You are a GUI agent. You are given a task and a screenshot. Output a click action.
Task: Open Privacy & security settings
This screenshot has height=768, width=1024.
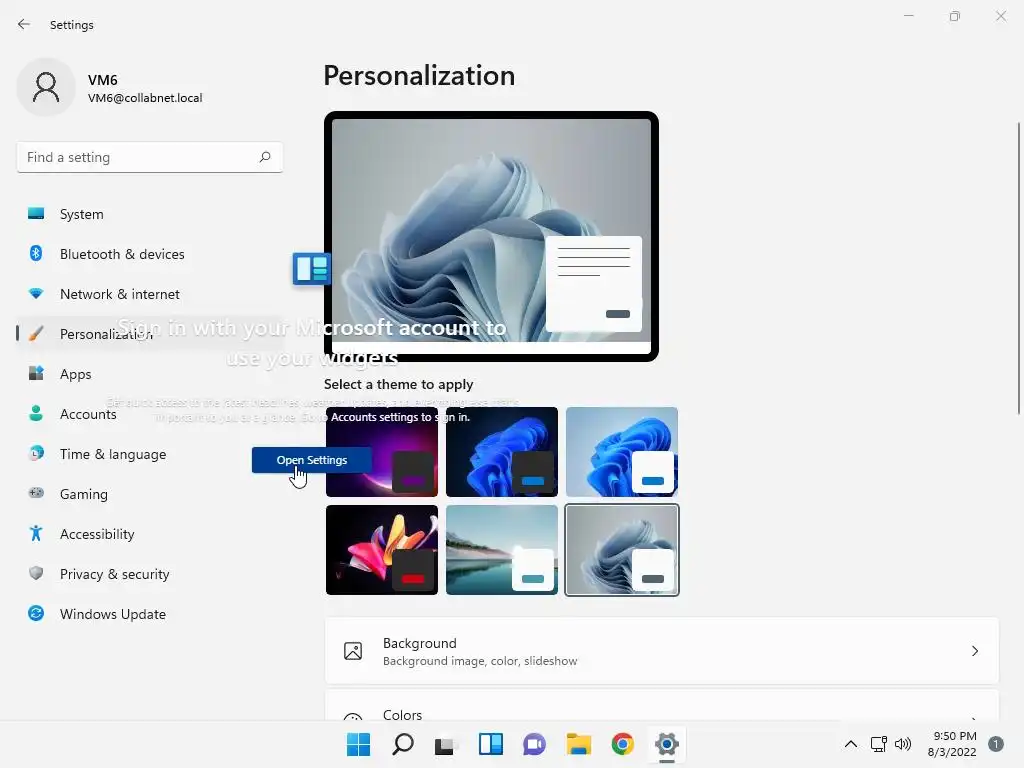click(150, 573)
